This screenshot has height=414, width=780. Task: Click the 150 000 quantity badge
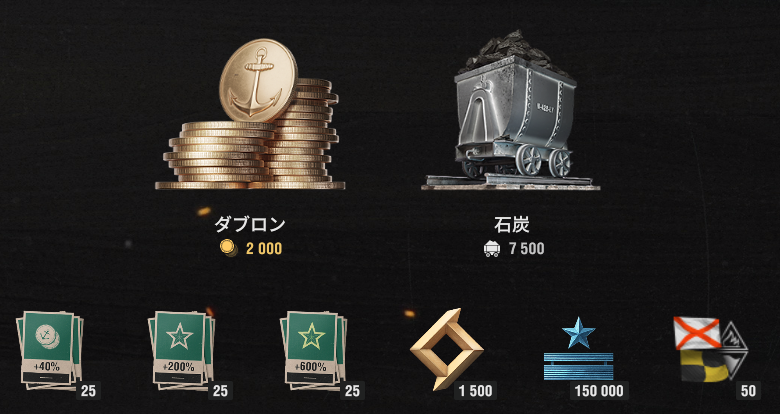pos(599,391)
